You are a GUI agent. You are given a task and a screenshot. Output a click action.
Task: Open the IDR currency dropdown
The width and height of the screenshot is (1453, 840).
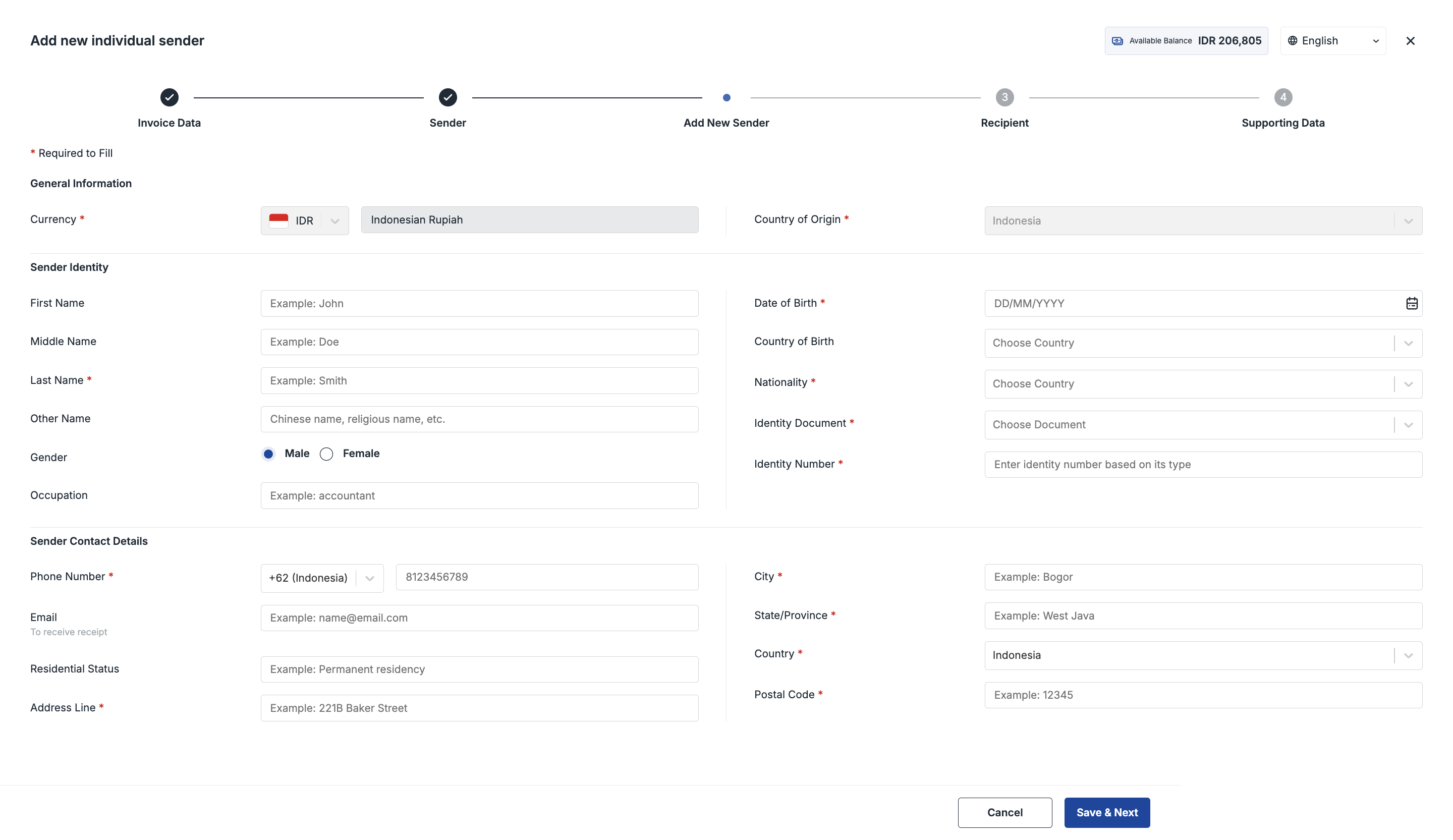coord(304,221)
